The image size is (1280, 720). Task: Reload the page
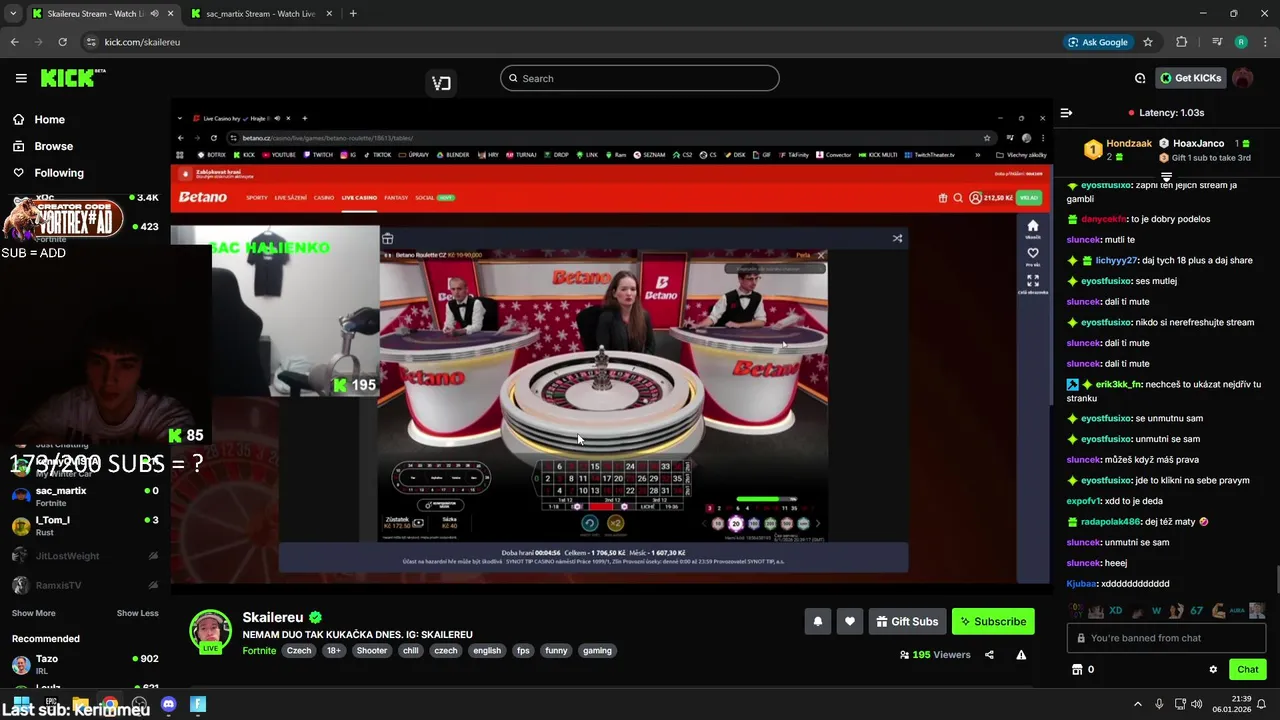tap(62, 42)
